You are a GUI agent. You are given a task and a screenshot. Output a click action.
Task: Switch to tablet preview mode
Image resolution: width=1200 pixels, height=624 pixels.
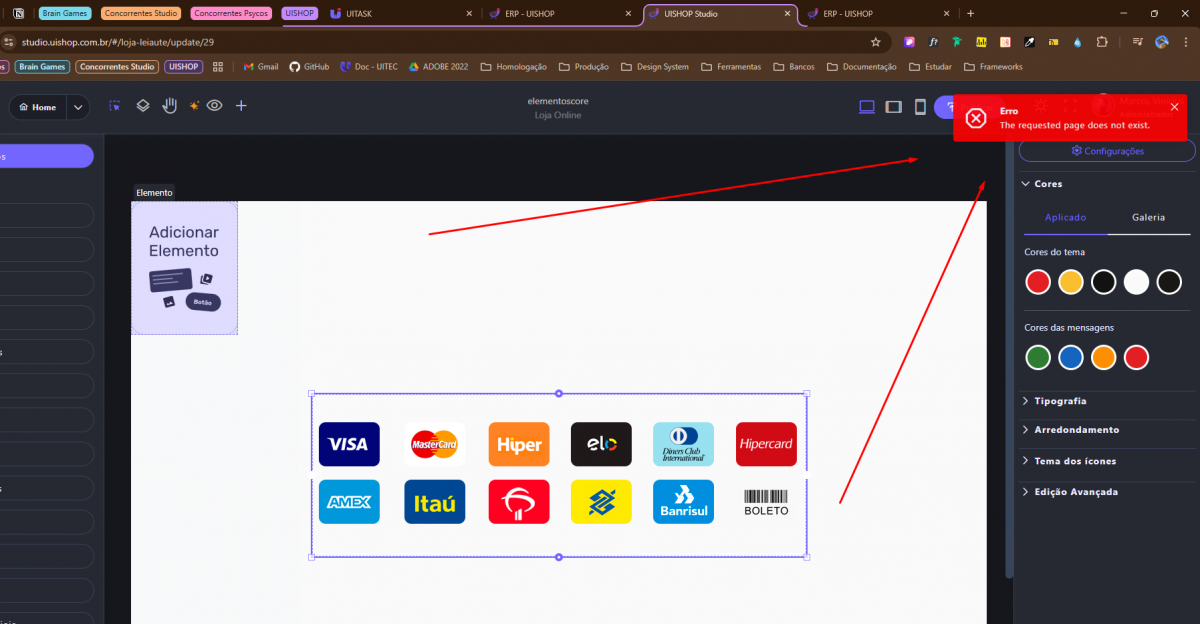click(894, 107)
